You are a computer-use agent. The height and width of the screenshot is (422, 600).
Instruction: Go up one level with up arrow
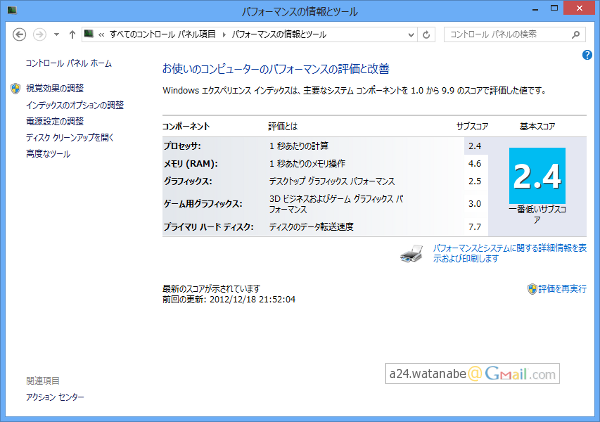click(x=72, y=34)
